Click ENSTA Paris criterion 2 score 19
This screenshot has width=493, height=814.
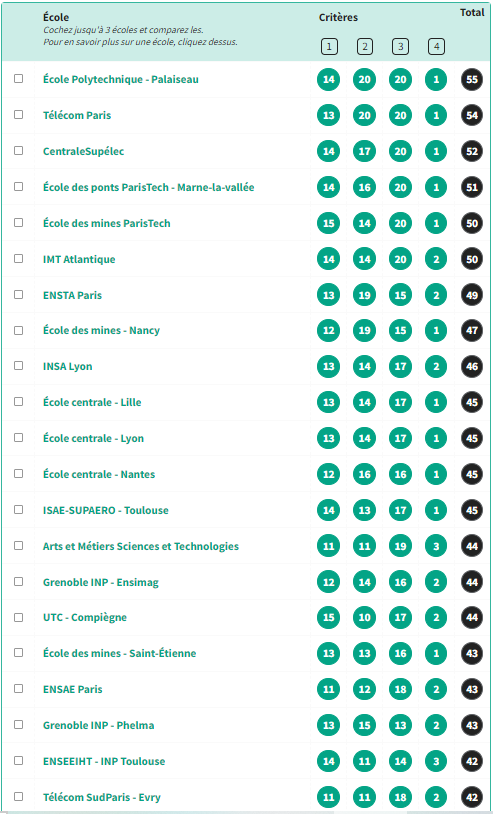tap(365, 295)
